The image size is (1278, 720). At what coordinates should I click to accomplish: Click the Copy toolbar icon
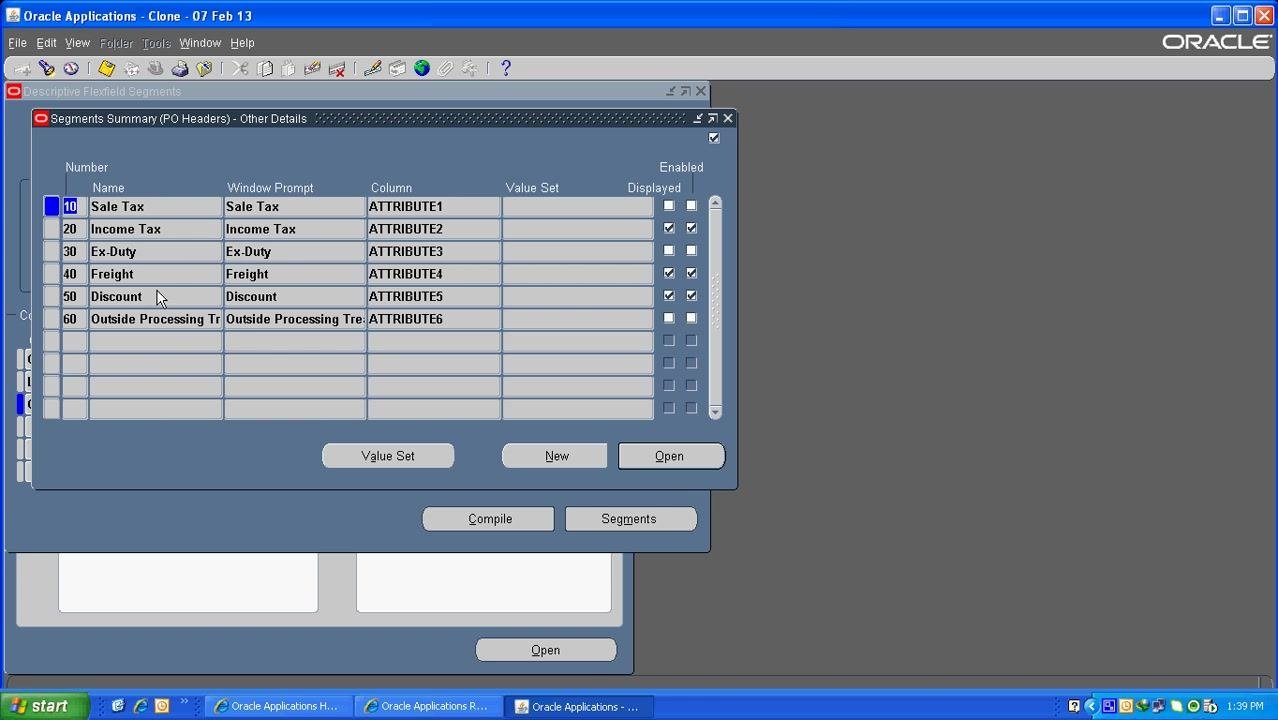pyautogui.click(x=265, y=69)
